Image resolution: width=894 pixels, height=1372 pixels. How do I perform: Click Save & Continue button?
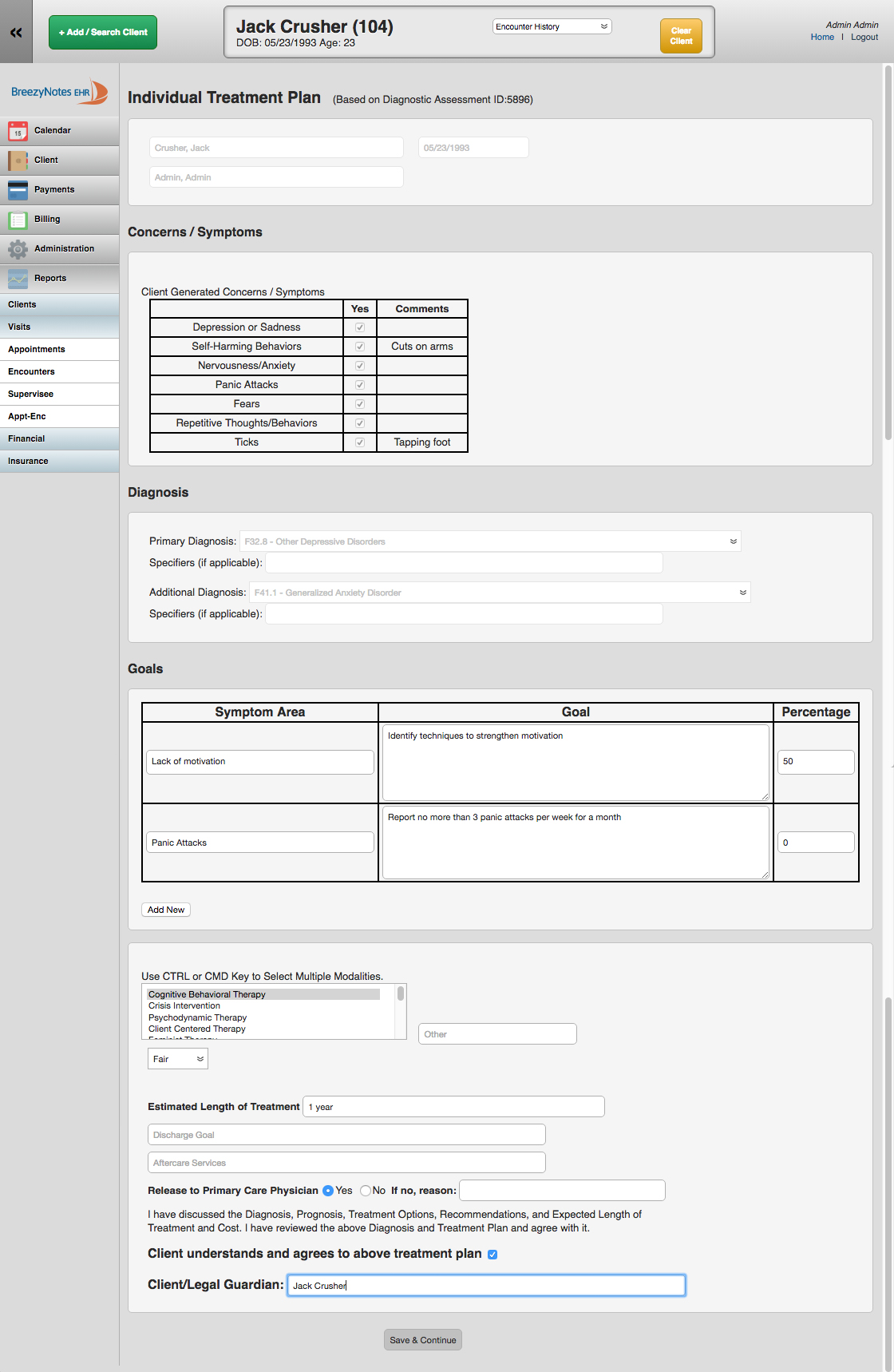click(x=423, y=1340)
